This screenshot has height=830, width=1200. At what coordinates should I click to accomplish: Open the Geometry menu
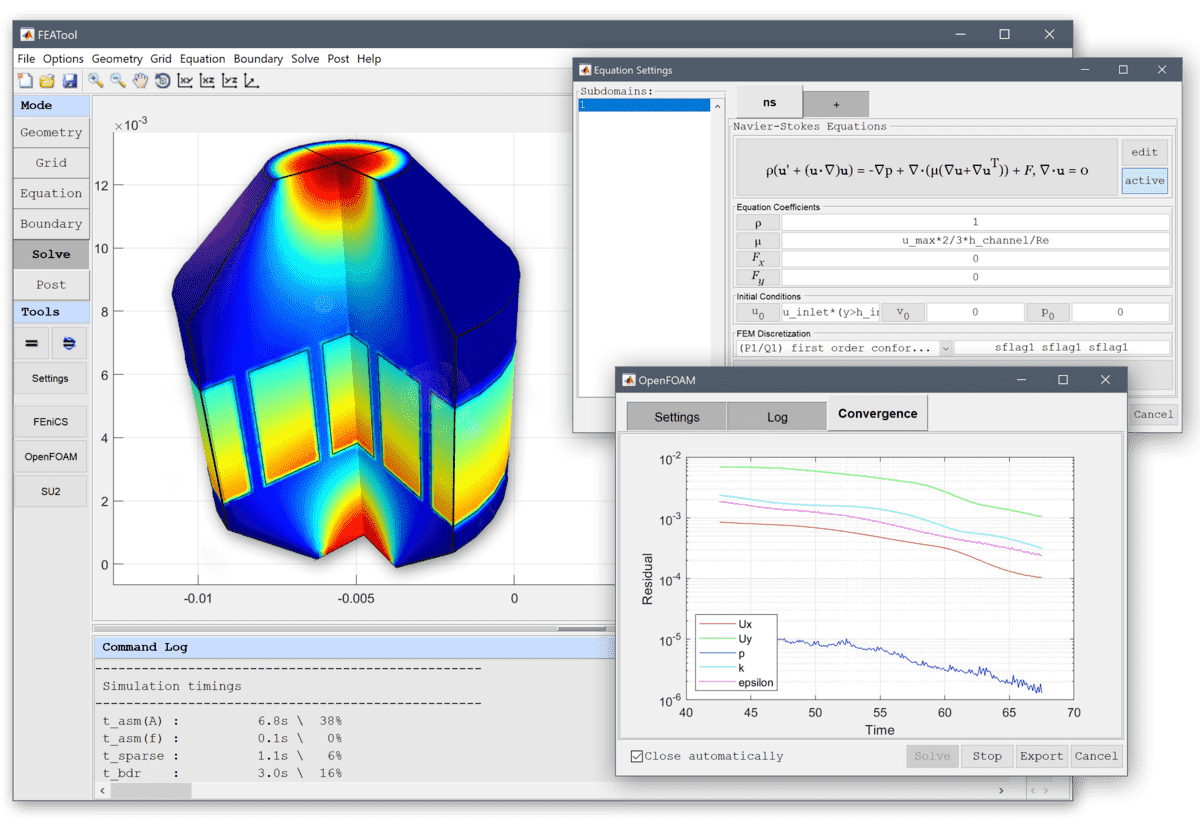pyautogui.click(x=116, y=58)
